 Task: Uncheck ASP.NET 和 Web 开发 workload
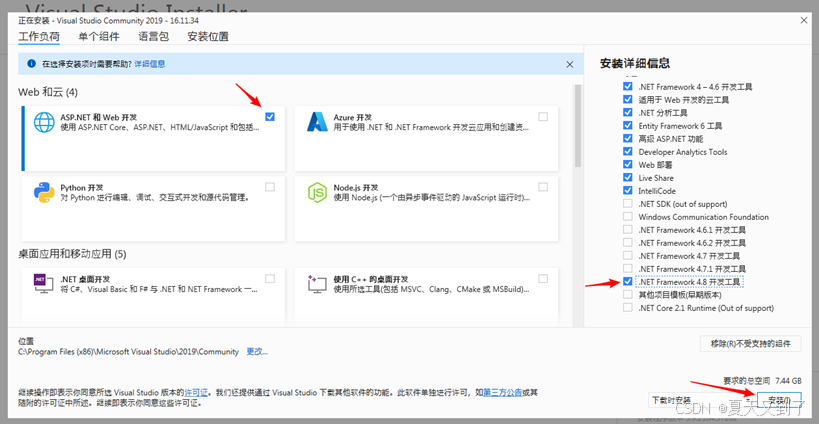(x=270, y=116)
